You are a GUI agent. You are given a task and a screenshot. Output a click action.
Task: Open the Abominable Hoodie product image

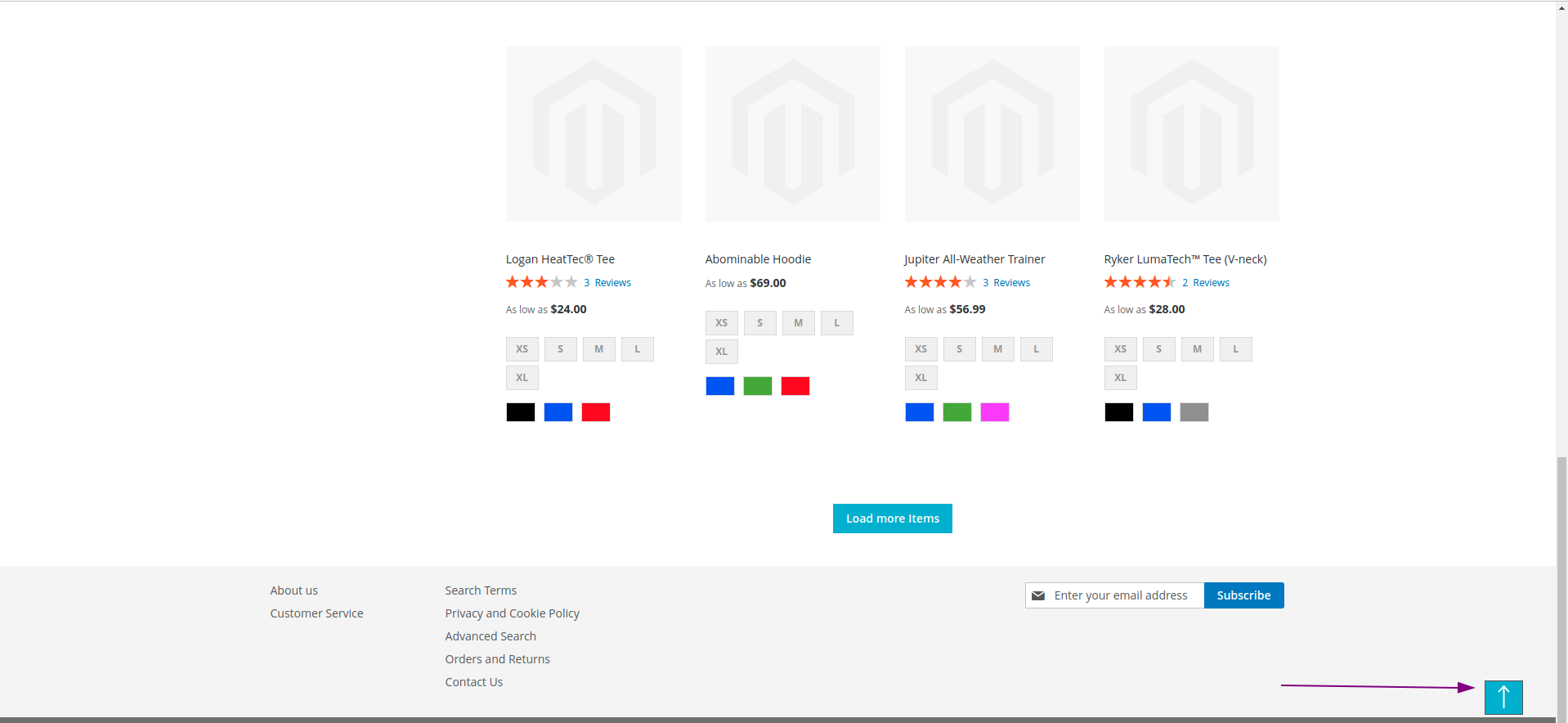pyautogui.click(x=793, y=133)
